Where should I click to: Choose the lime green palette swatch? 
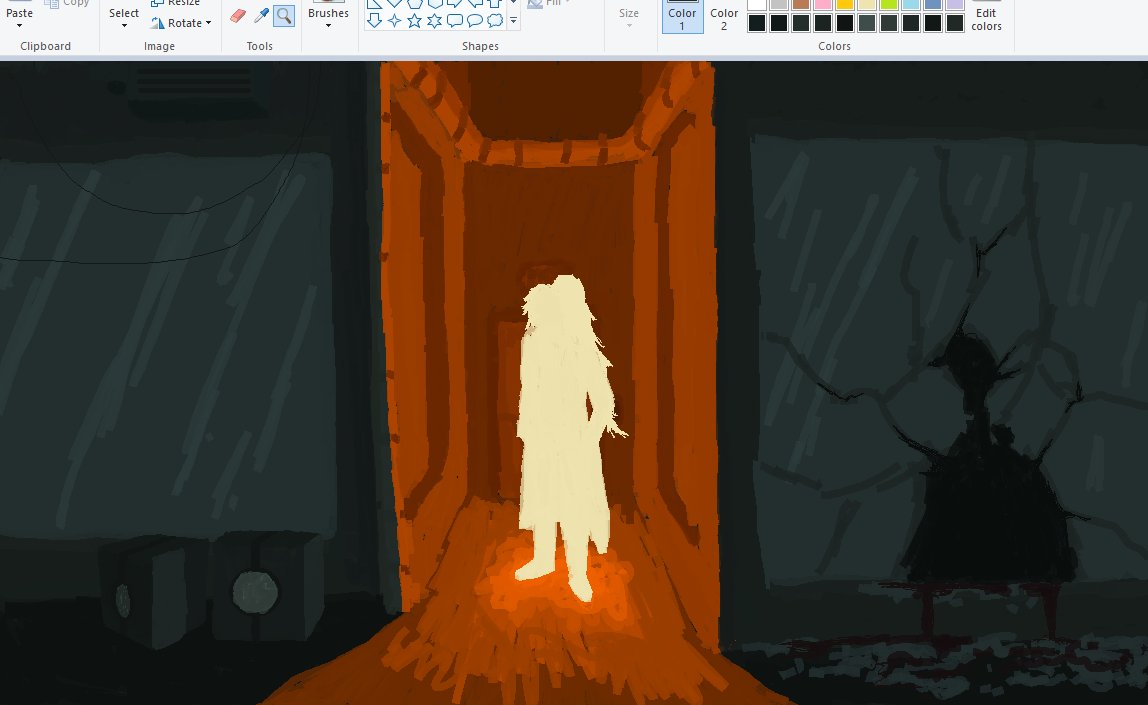(x=889, y=4)
